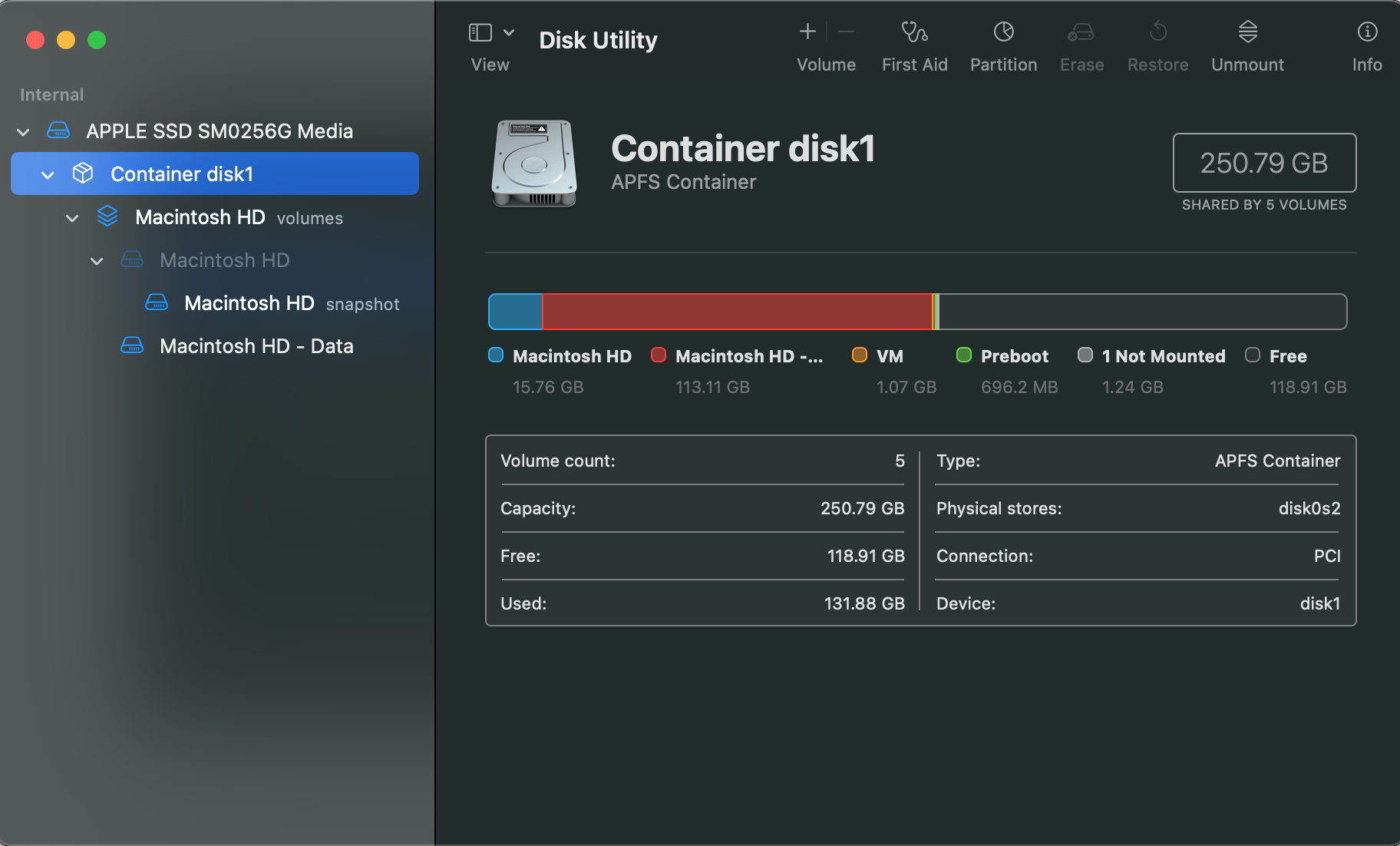Click the Volume count value 5
Image resolution: width=1400 pixels, height=846 pixels.
point(900,461)
